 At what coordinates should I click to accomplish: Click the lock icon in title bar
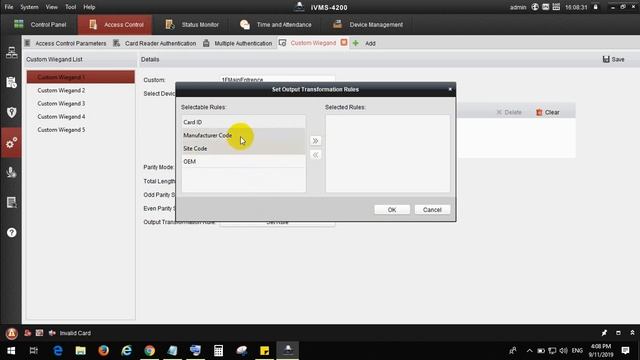tap(596, 7)
